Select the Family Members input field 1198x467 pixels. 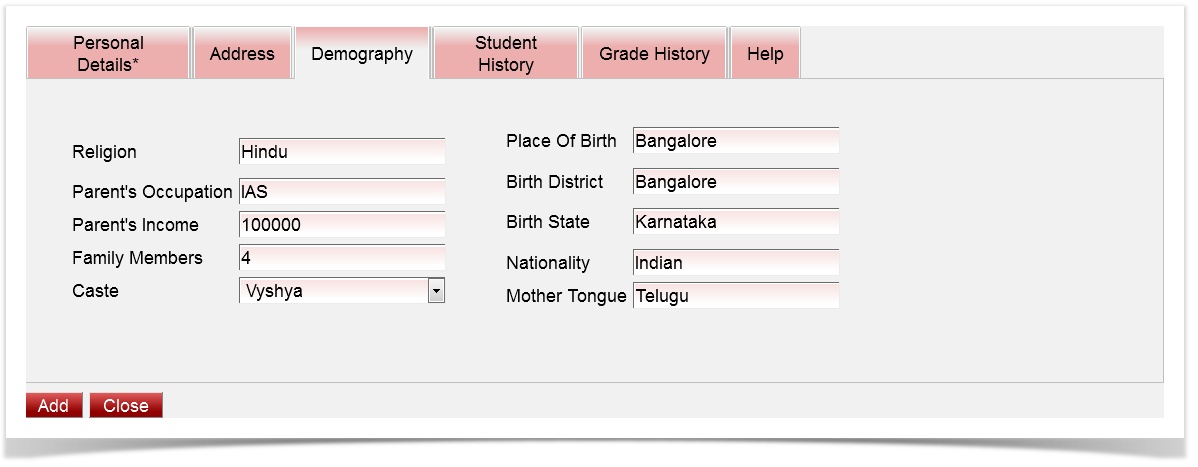[342, 258]
